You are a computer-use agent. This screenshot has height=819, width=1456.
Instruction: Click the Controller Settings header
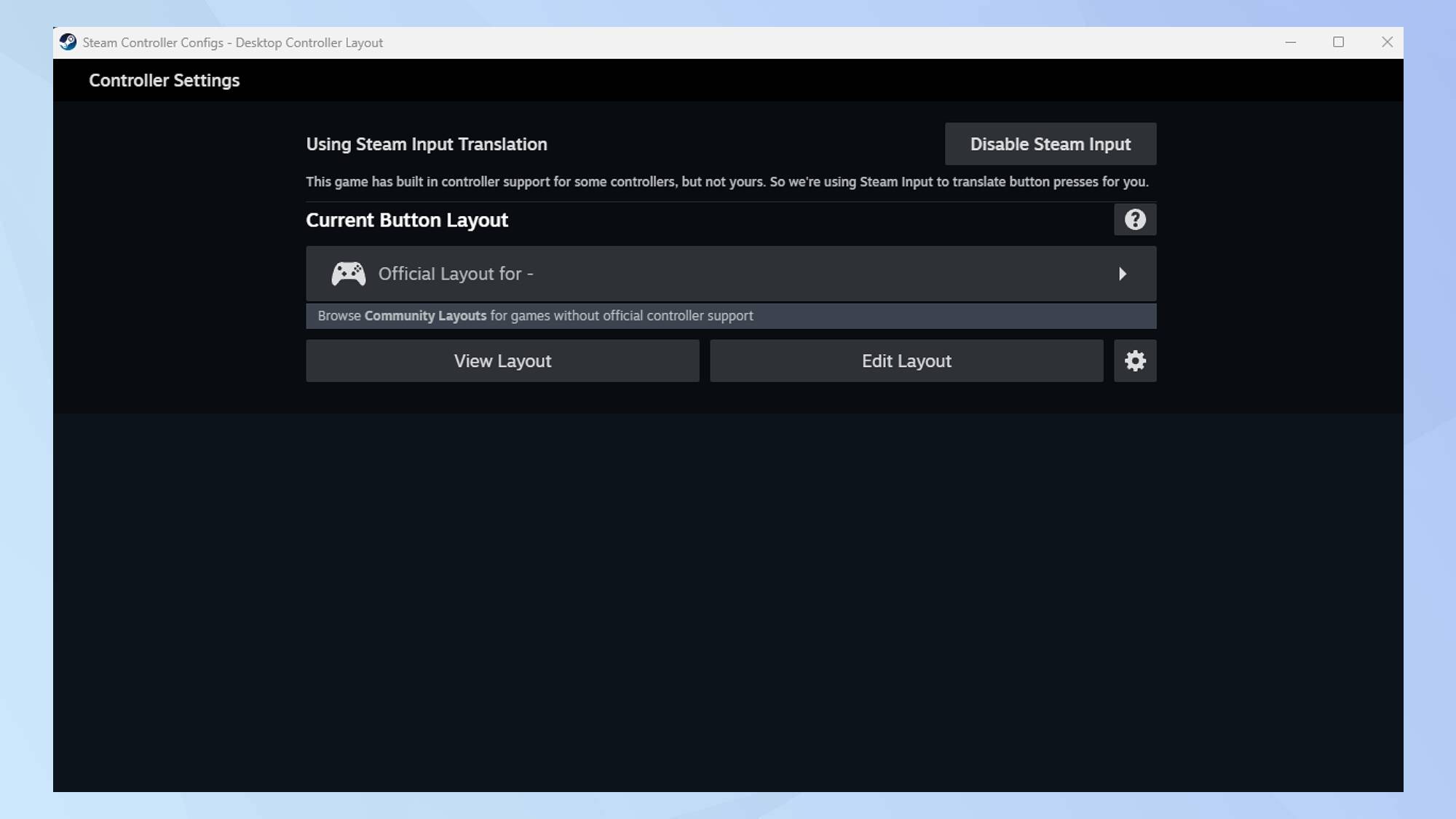tap(164, 80)
